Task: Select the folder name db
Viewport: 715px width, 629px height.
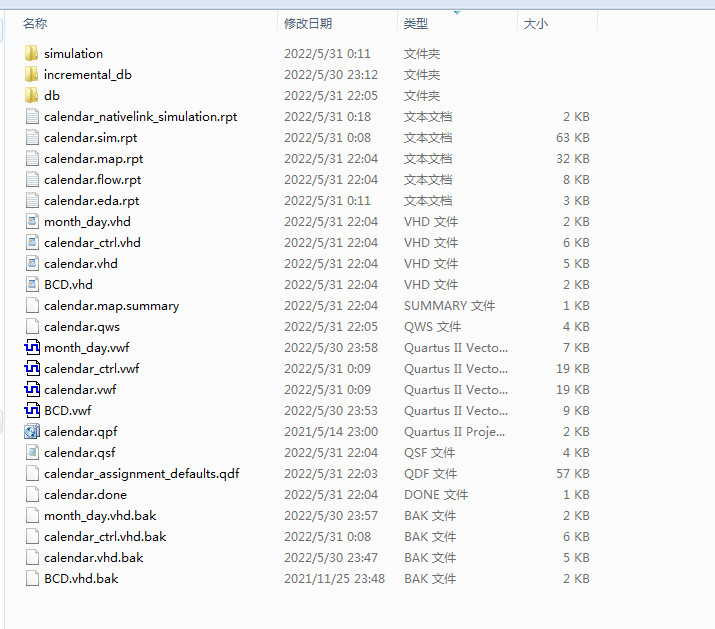Action: [52, 96]
